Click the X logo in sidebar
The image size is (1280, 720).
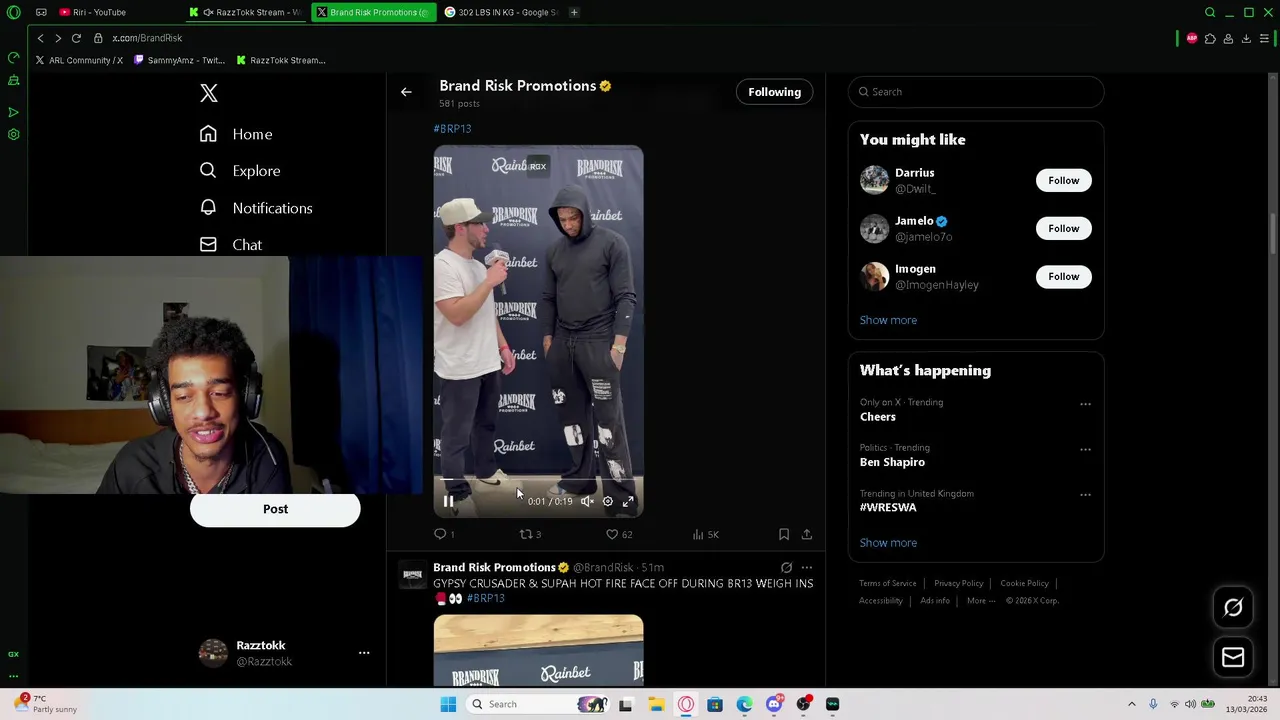pyautogui.click(x=208, y=93)
